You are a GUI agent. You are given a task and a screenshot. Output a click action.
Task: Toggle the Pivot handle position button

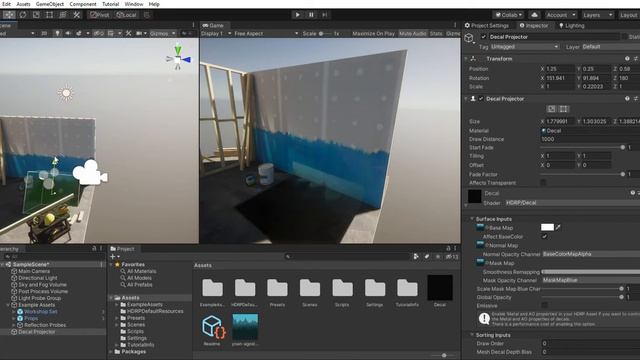tap(100, 15)
